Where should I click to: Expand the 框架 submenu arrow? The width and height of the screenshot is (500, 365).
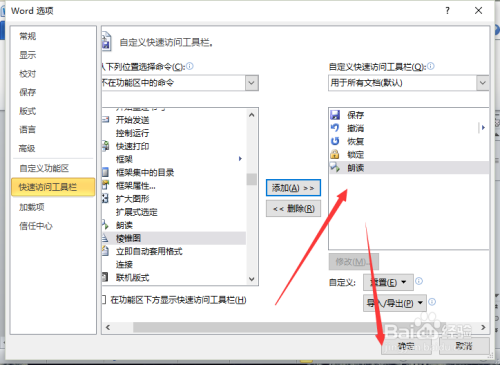pyautogui.click(x=240, y=159)
